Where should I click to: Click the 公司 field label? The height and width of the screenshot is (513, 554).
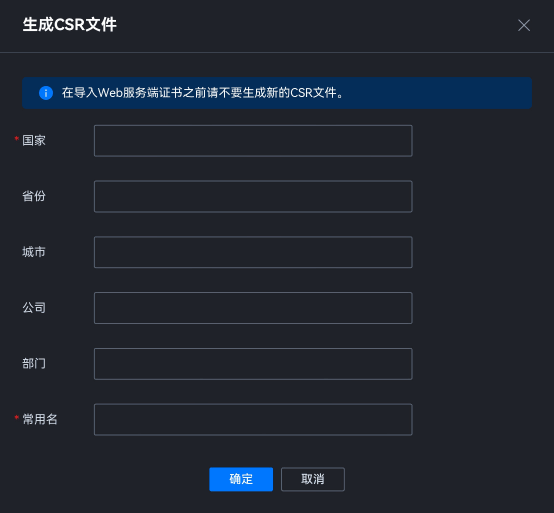coord(34,308)
